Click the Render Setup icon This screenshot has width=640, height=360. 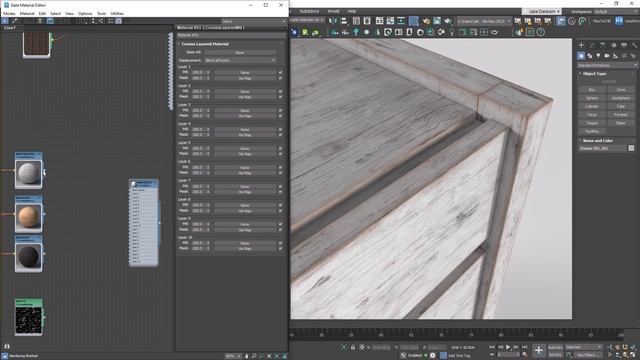(426, 21)
